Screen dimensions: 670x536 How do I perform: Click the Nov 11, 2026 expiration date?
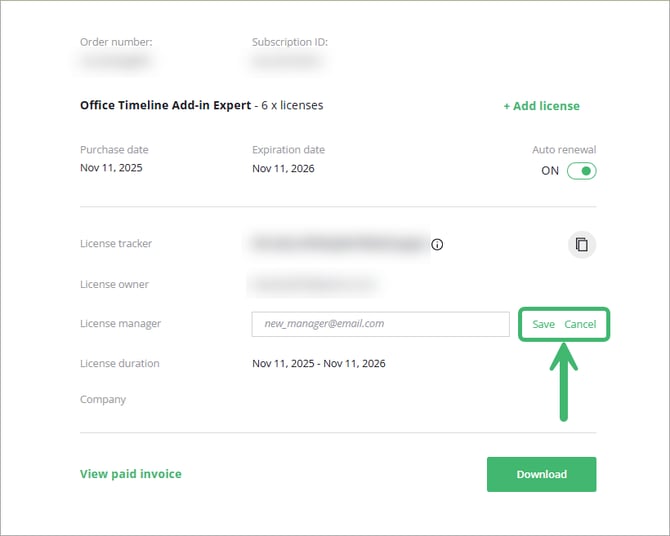(283, 168)
